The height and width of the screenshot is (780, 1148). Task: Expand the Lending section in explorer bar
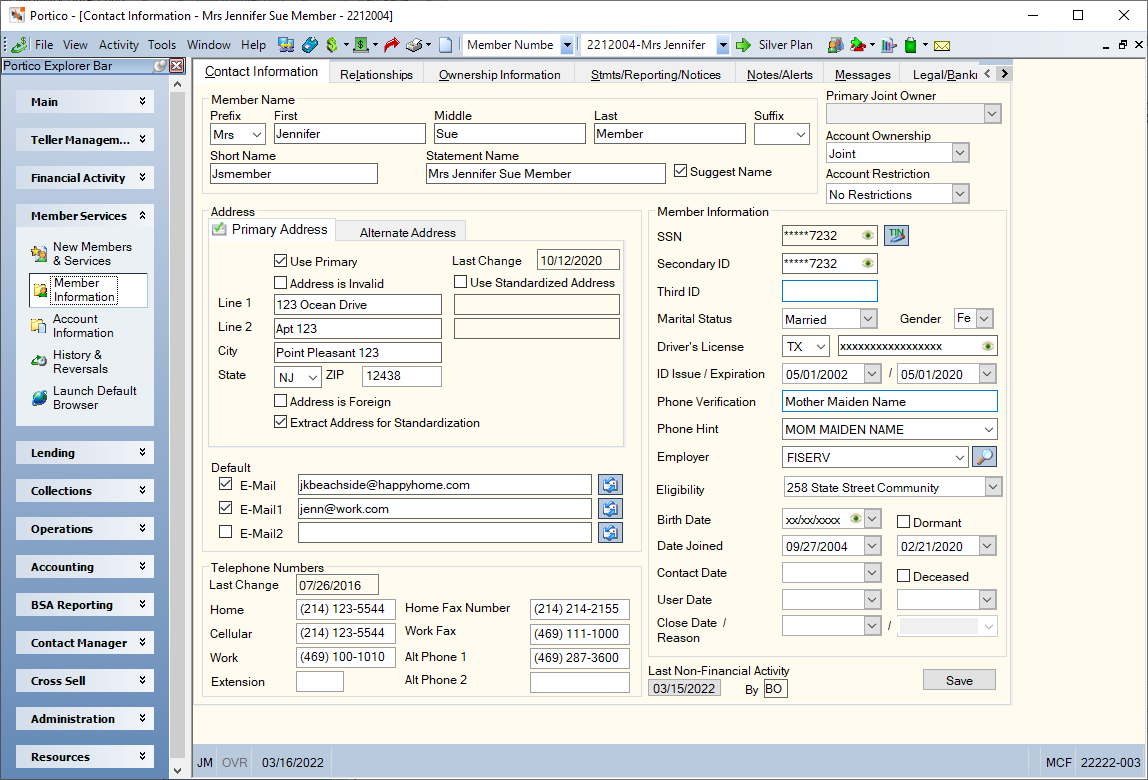85,453
